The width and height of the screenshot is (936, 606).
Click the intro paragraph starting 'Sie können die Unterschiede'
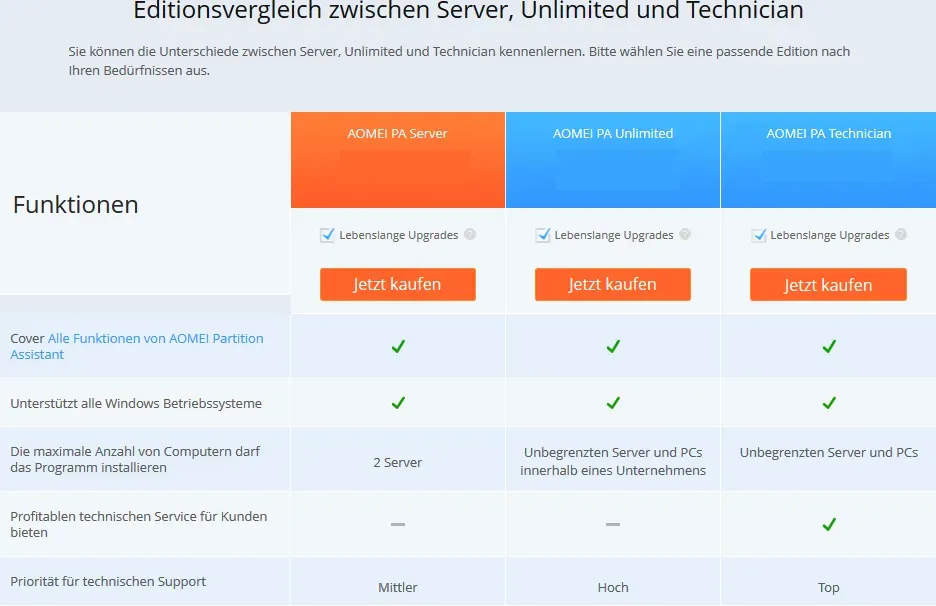click(459, 61)
